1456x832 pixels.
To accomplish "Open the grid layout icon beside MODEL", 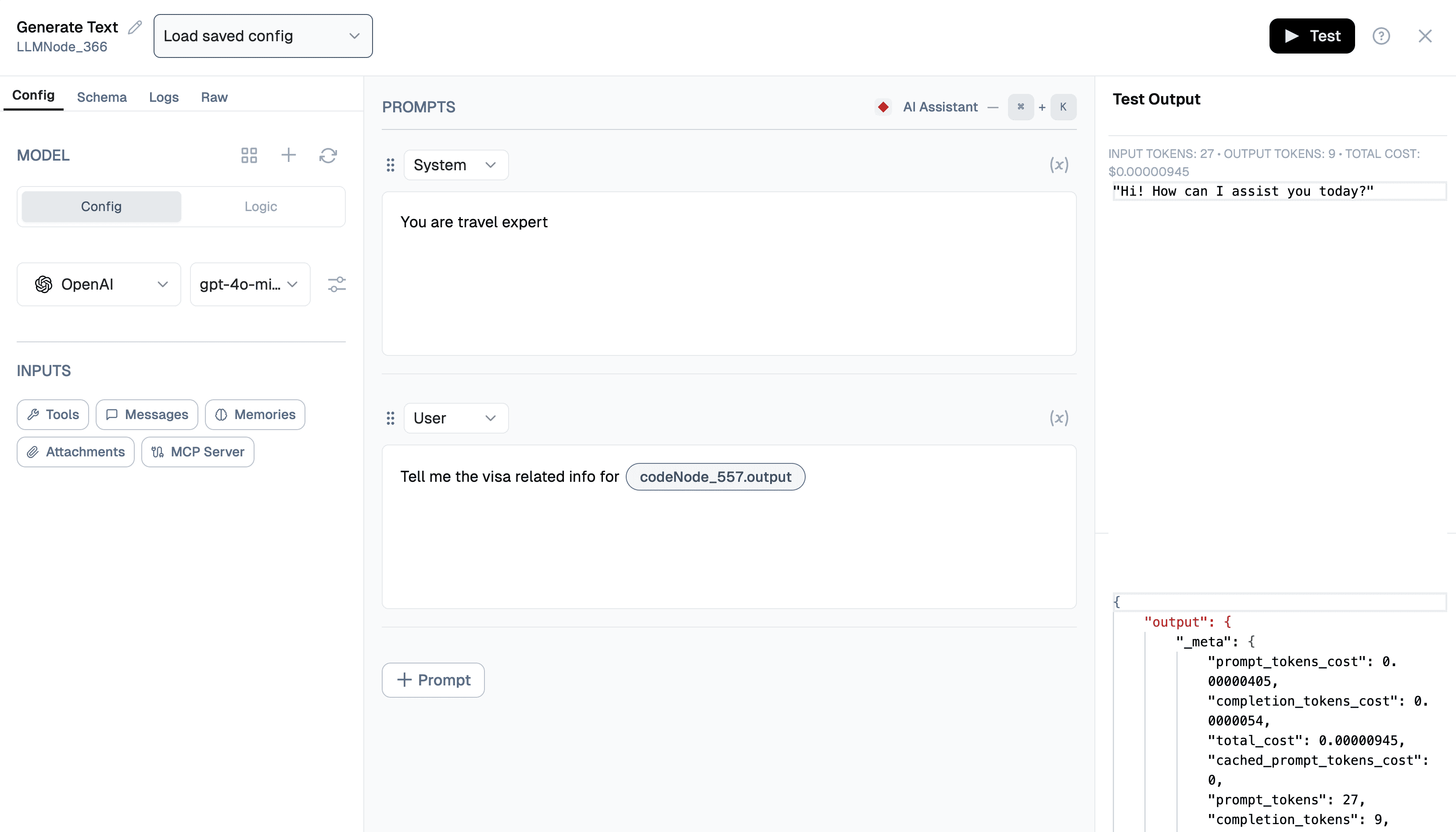I will coord(249,155).
